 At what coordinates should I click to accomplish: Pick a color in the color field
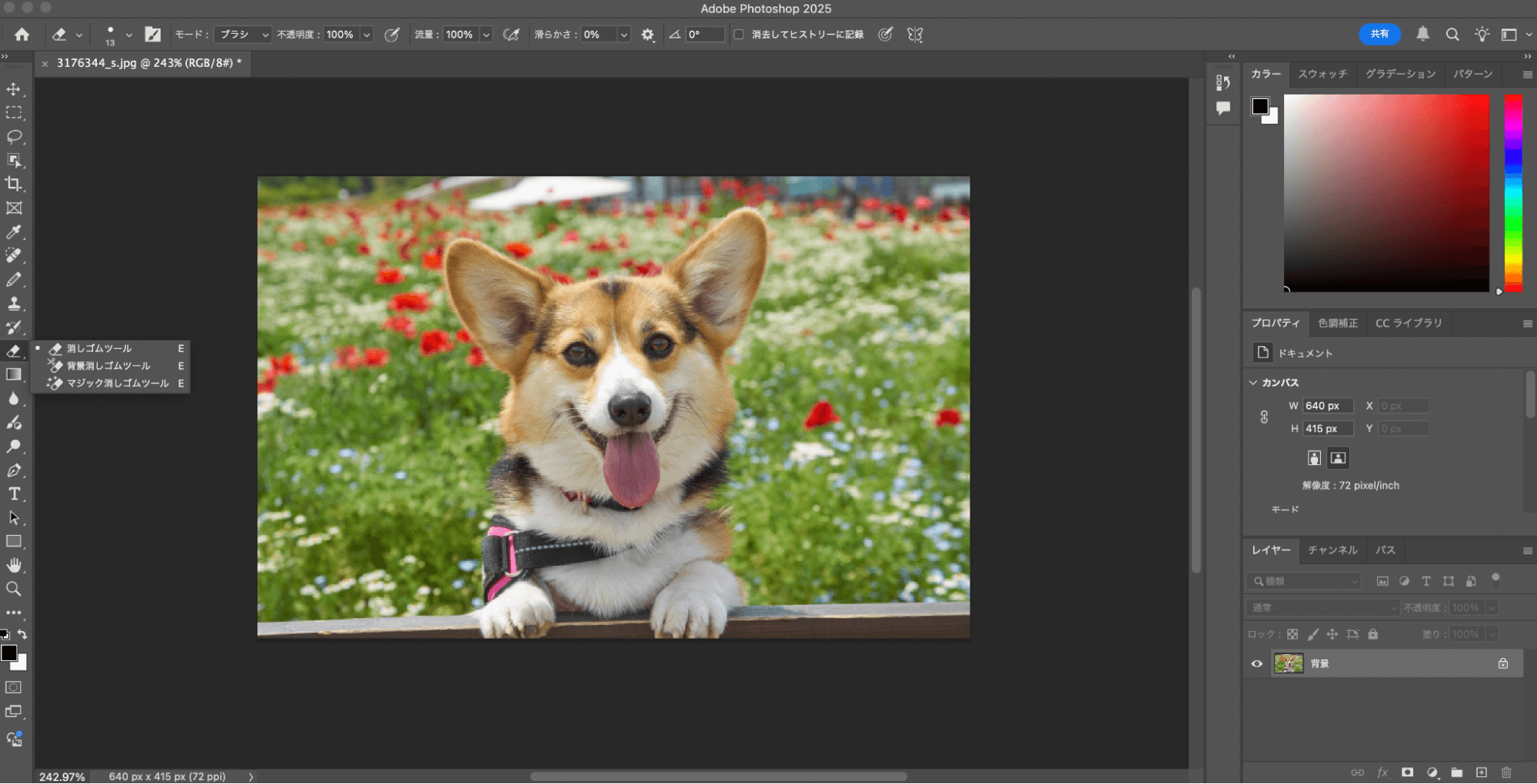coord(1386,193)
